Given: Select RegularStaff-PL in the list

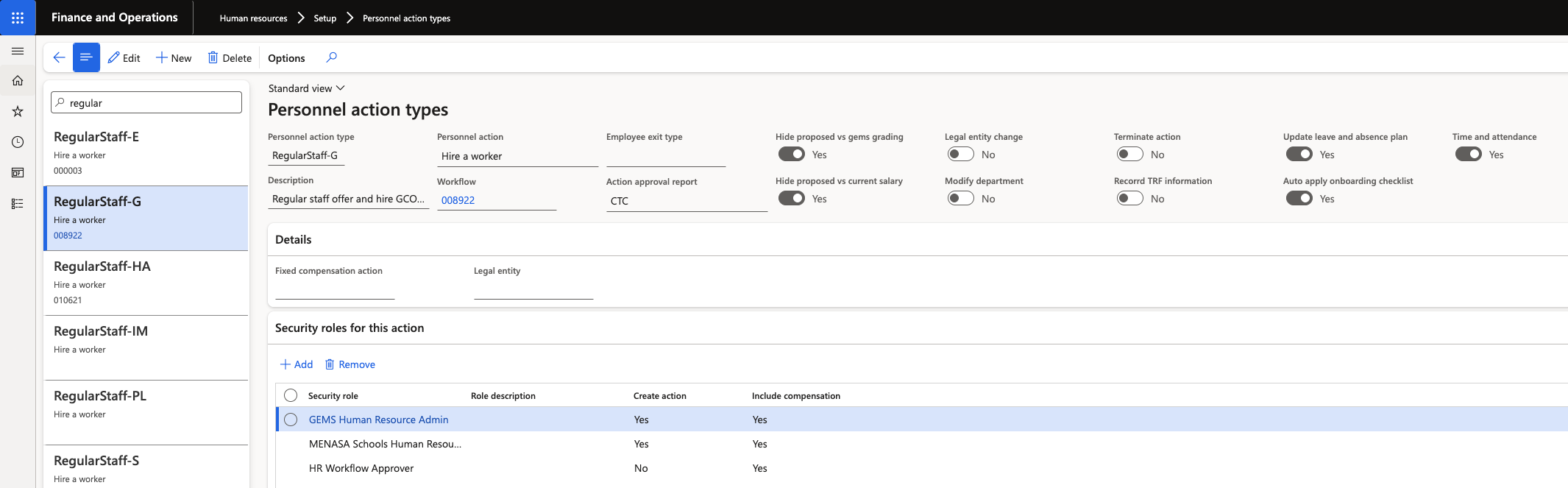Looking at the screenshot, I should (146, 413).
